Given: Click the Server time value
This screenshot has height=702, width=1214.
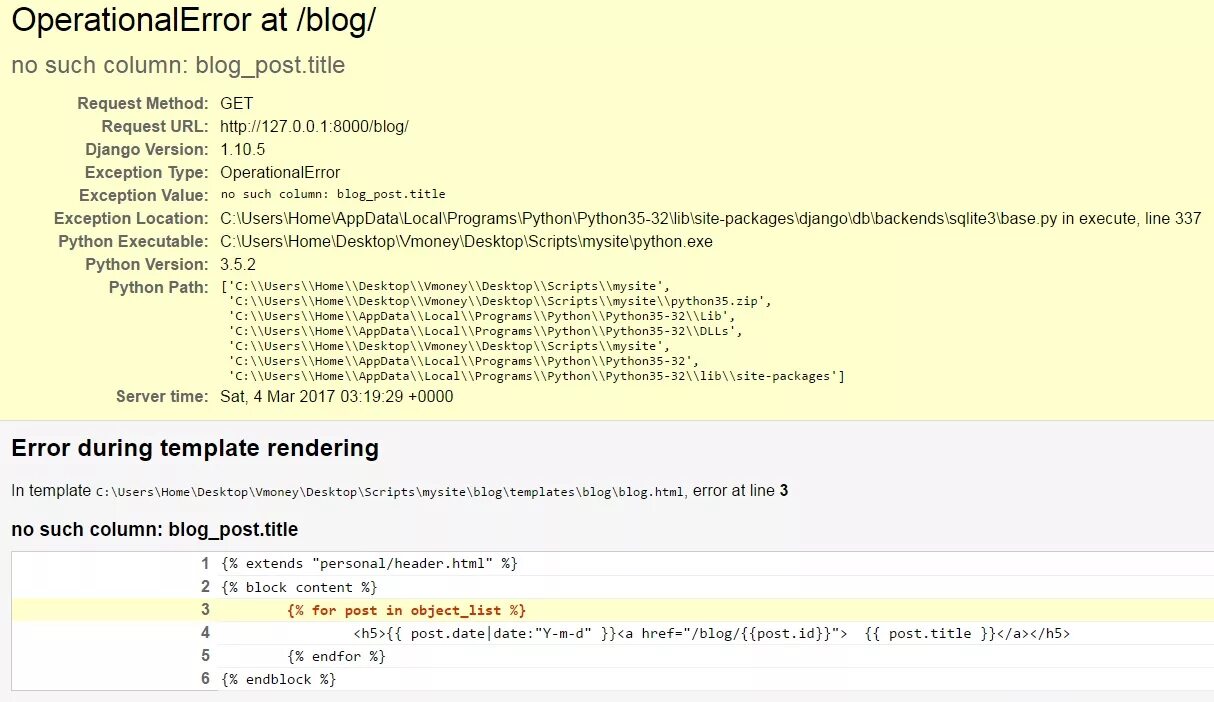Looking at the screenshot, I should (x=336, y=397).
